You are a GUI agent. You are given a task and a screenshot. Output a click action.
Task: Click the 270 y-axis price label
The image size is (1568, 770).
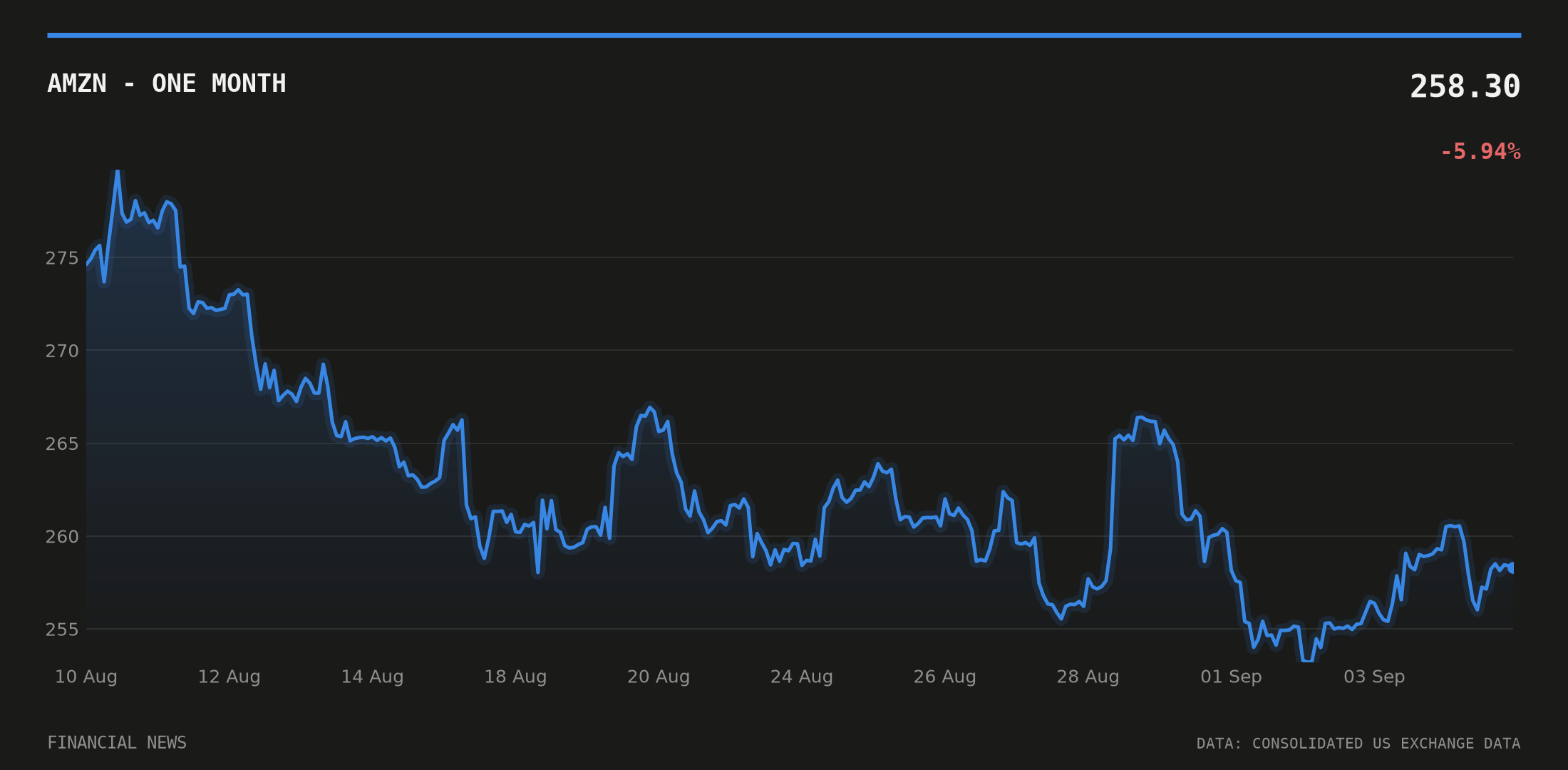pos(62,351)
